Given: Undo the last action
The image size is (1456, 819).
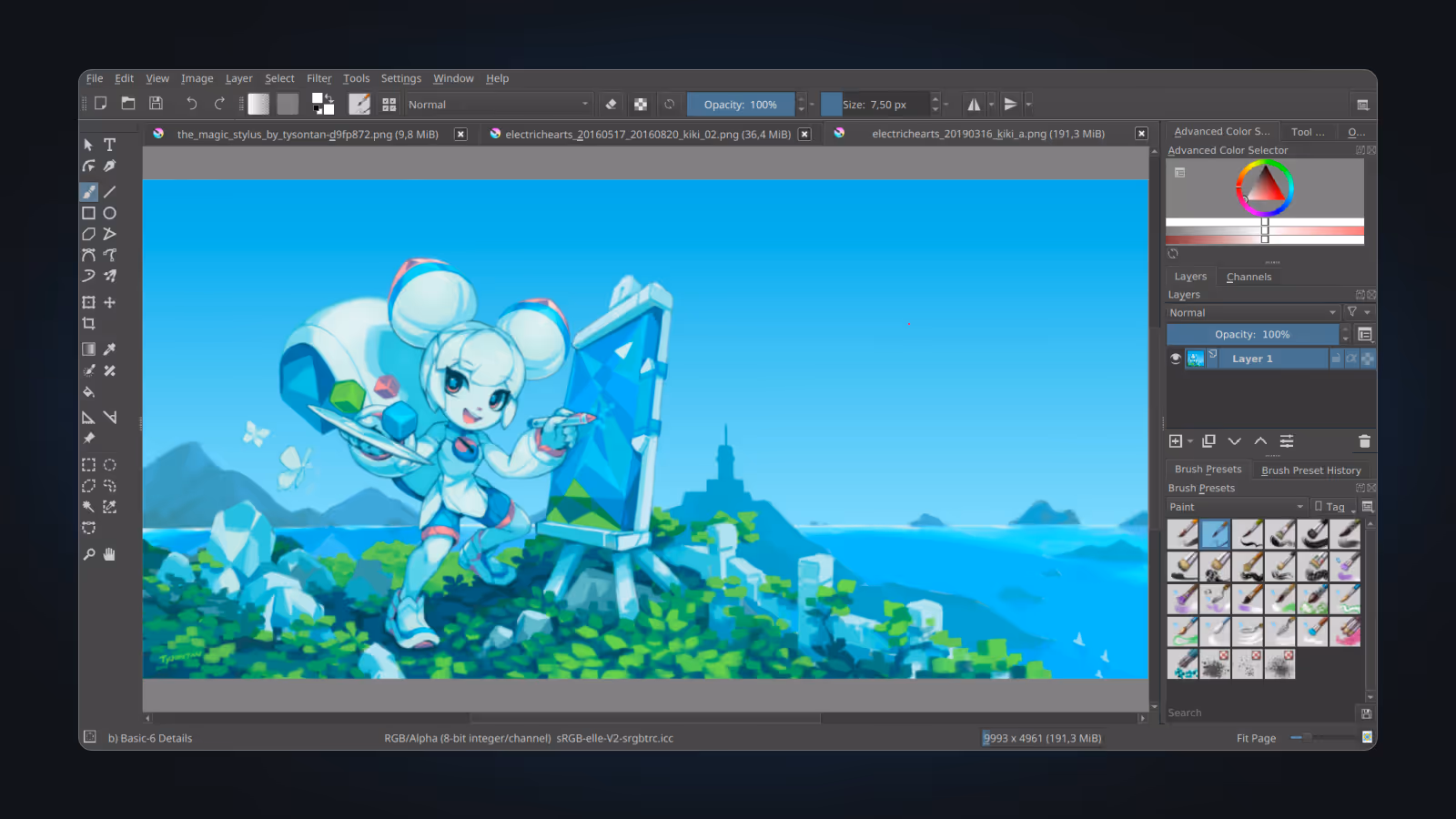Looking at the screenshot, I should [x=191, y=104].
